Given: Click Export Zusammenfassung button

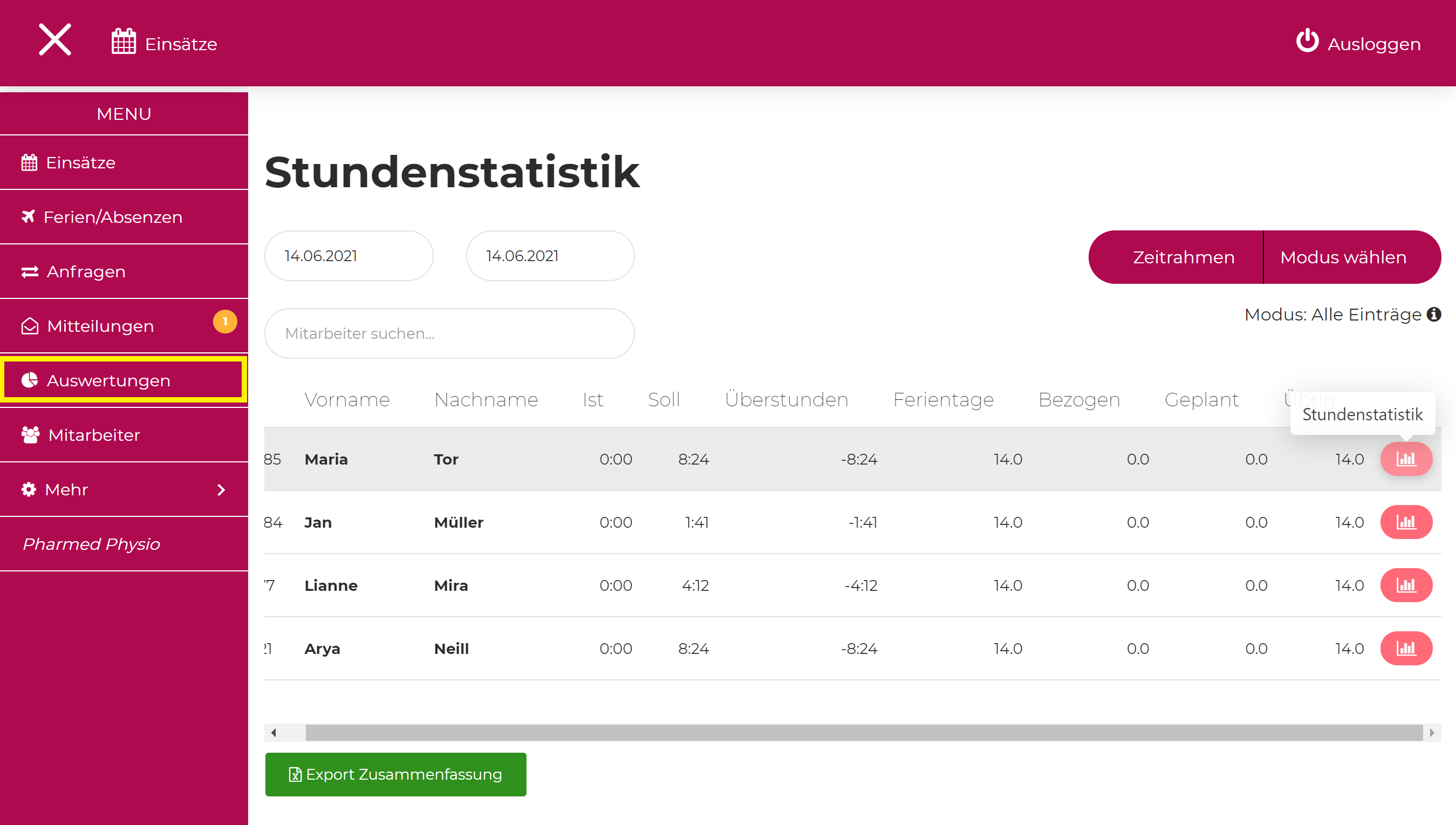Looking at the screenshot, I should [395, 774].
